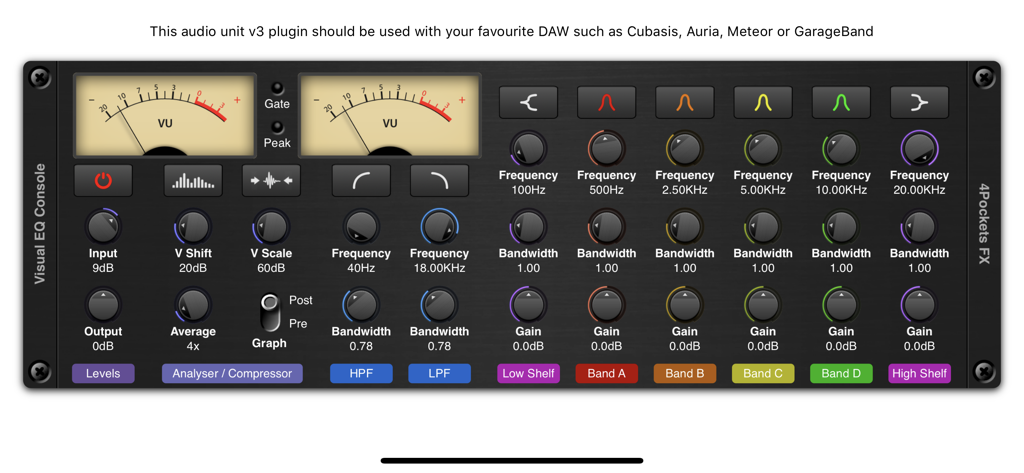Click the 4Pockets FX brand text
Screen dimensions: 1024x473
[x=984, y=224]
